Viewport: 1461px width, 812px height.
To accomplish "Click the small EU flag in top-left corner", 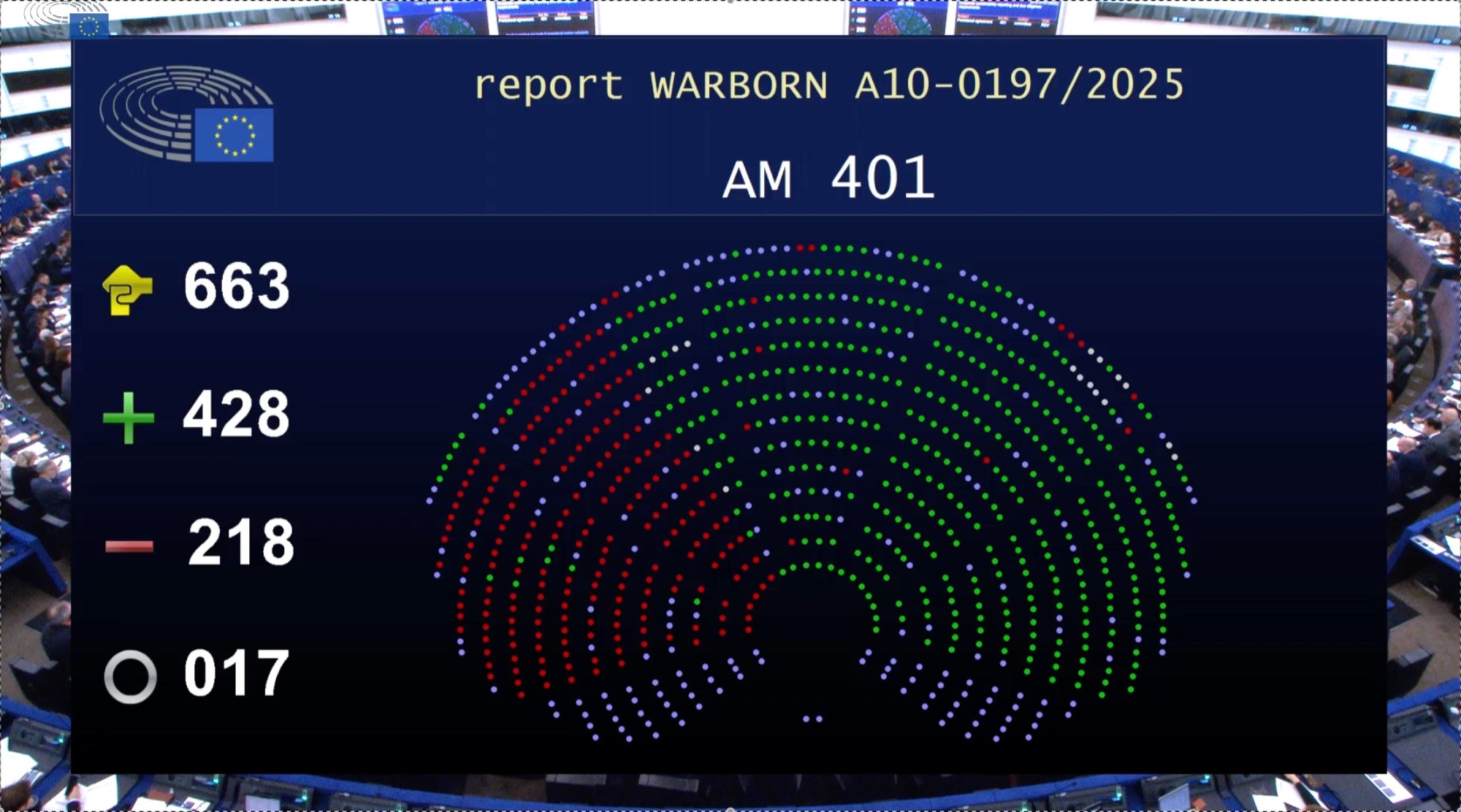I will pyautogui.click(x=89, y=26).
